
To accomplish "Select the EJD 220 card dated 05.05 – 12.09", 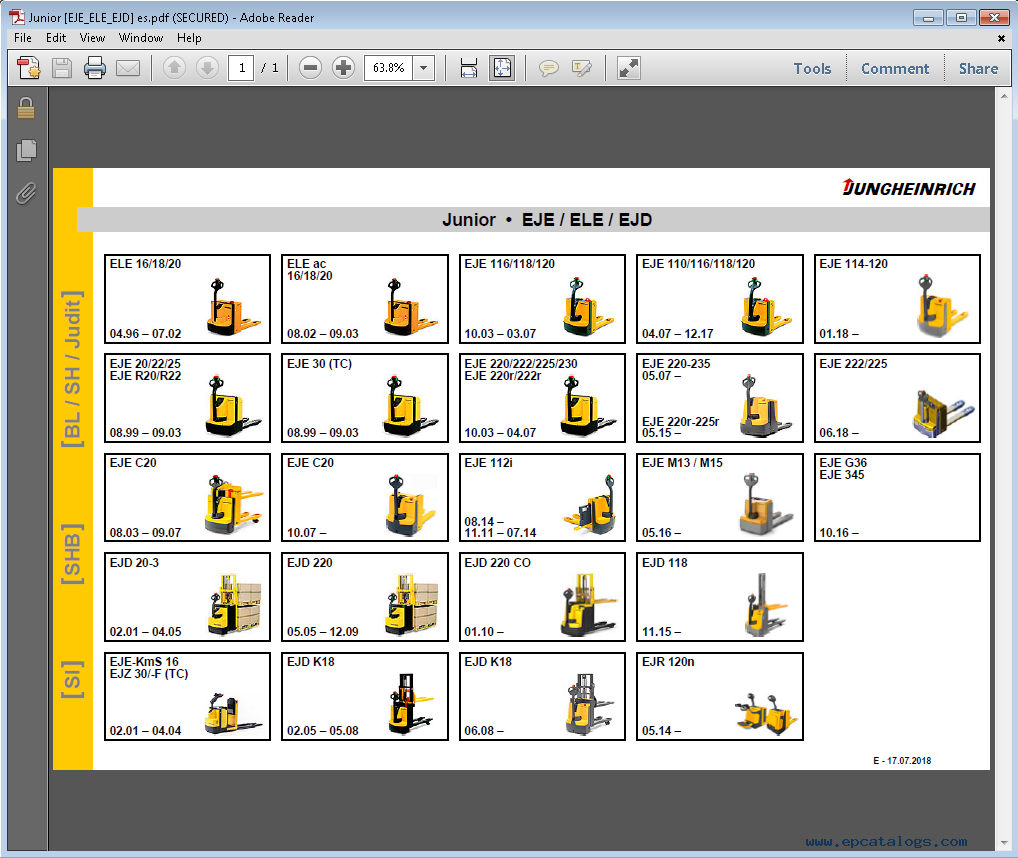I will tap(364, 597).
